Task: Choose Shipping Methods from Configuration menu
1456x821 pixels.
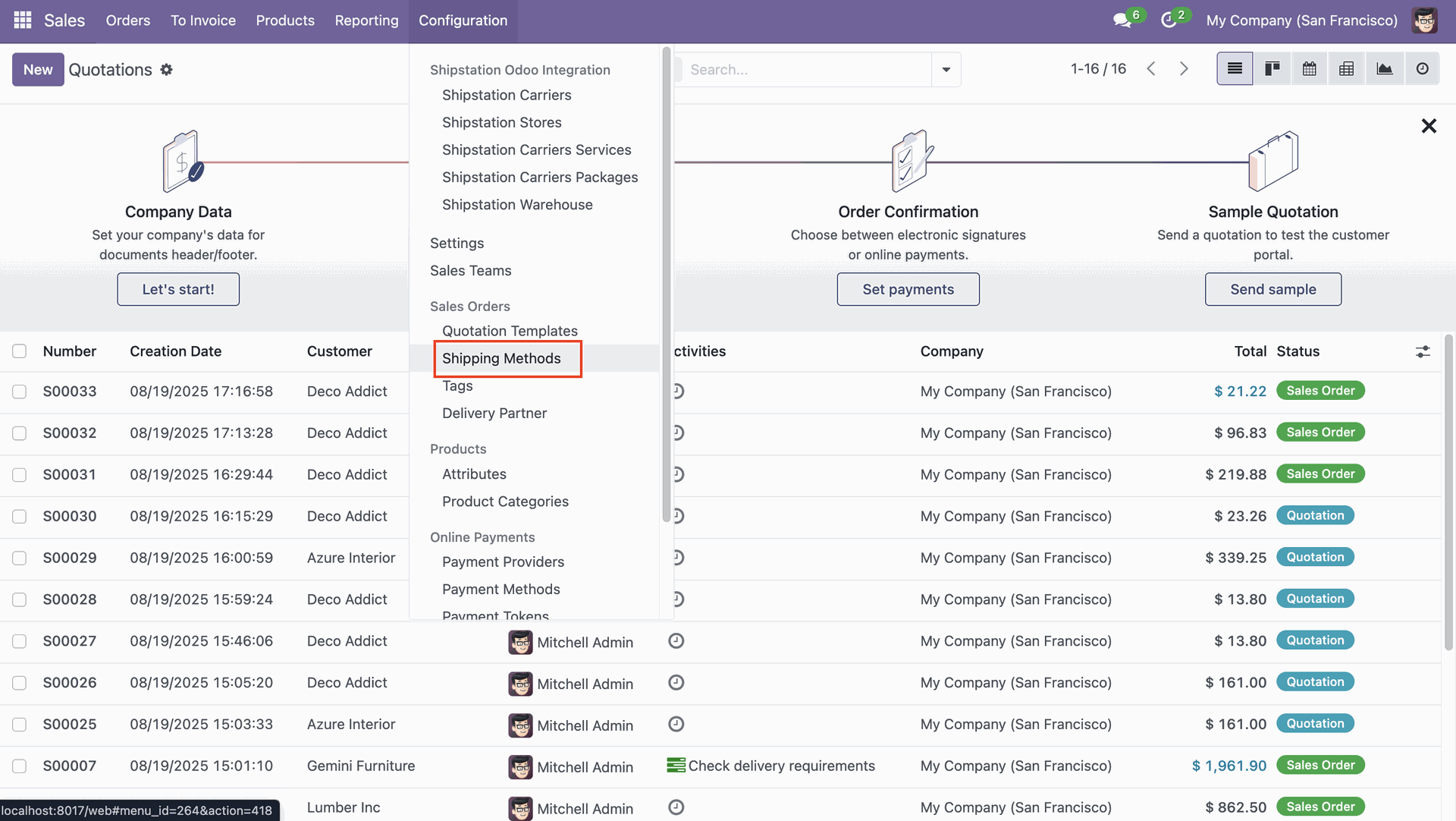Action: (x=501, y=358)
